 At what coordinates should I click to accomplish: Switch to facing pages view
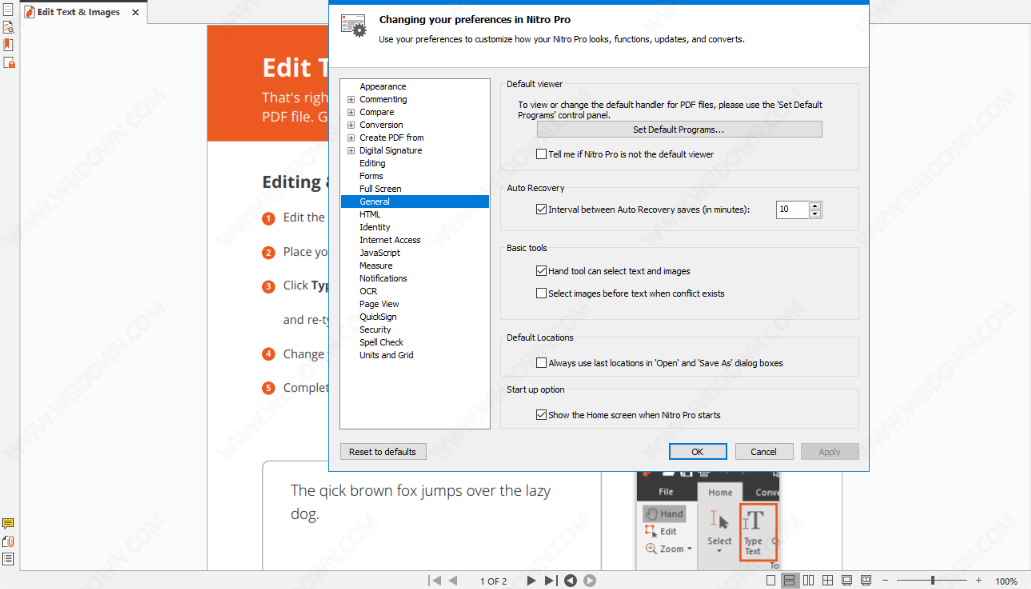[x=809, y=580]
